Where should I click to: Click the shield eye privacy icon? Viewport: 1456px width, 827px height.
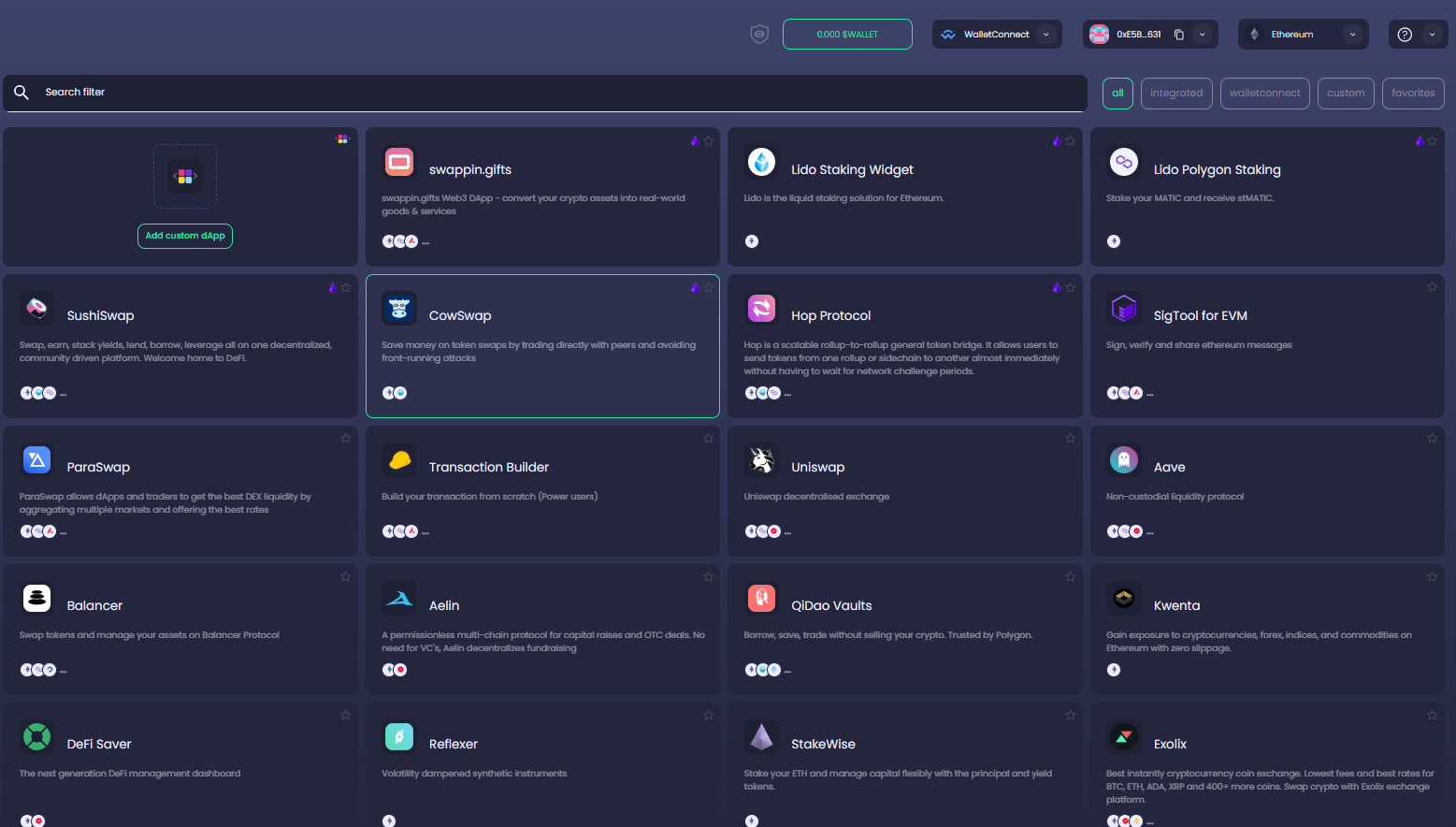(x=759, y=35)
